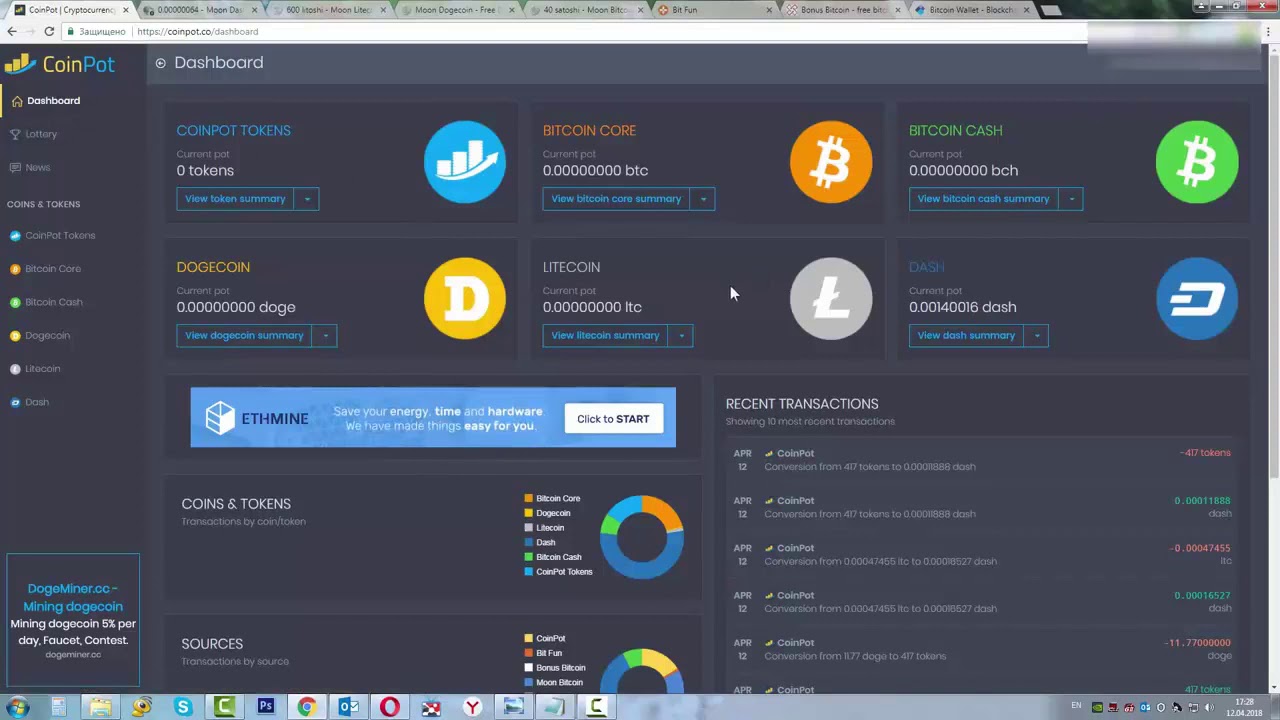The width and height of the screenshot is (1280, 720).
Task: Click the Bit Fun source legend swatch
Action: point(528,653)
